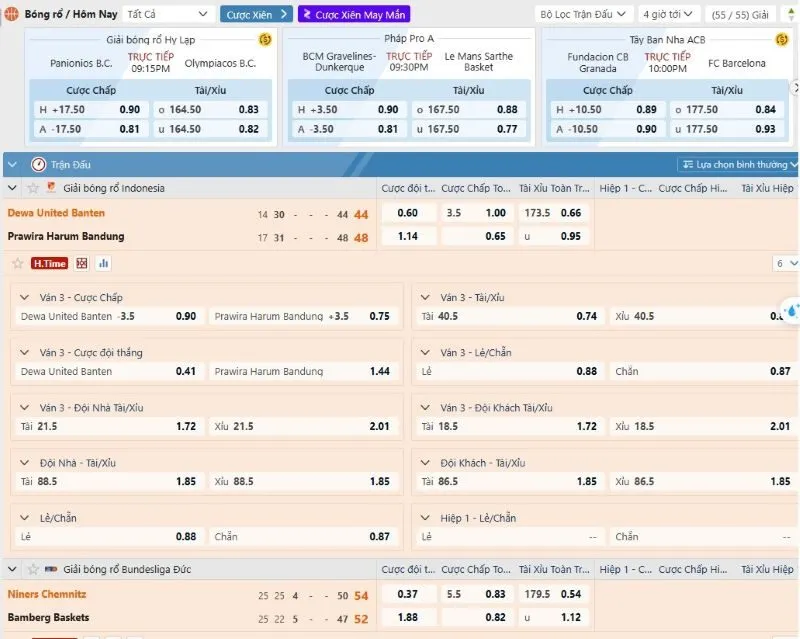This screenshot has width=800, height=639.
Task: Favorite the Indonesia basketball league with star
Action: [x=33, y=188]
